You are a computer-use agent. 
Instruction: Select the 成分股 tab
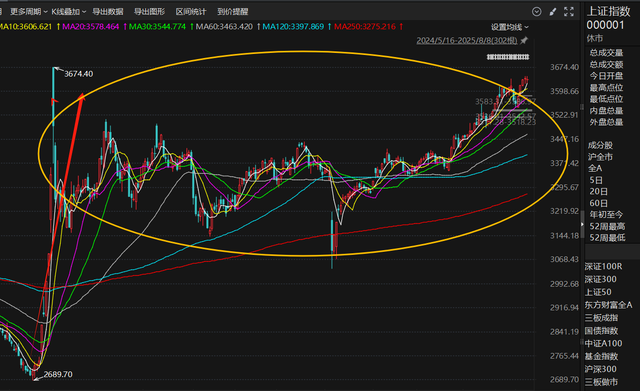pos(600,145)
